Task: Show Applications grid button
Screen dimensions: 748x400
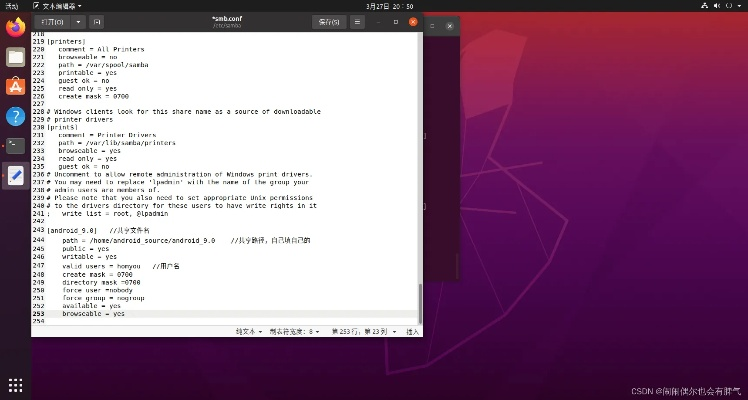Action: point(15,385)
